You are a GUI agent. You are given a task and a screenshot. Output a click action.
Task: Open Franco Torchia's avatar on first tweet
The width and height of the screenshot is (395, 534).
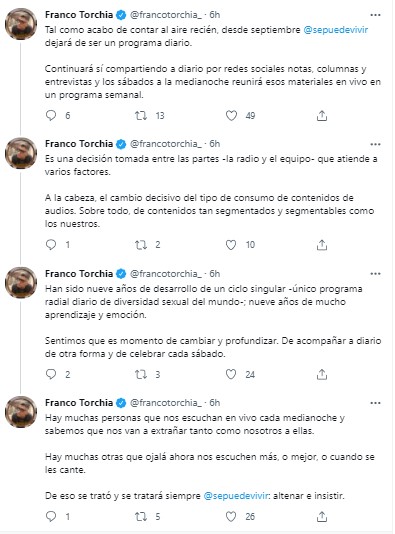pos(21,24)
